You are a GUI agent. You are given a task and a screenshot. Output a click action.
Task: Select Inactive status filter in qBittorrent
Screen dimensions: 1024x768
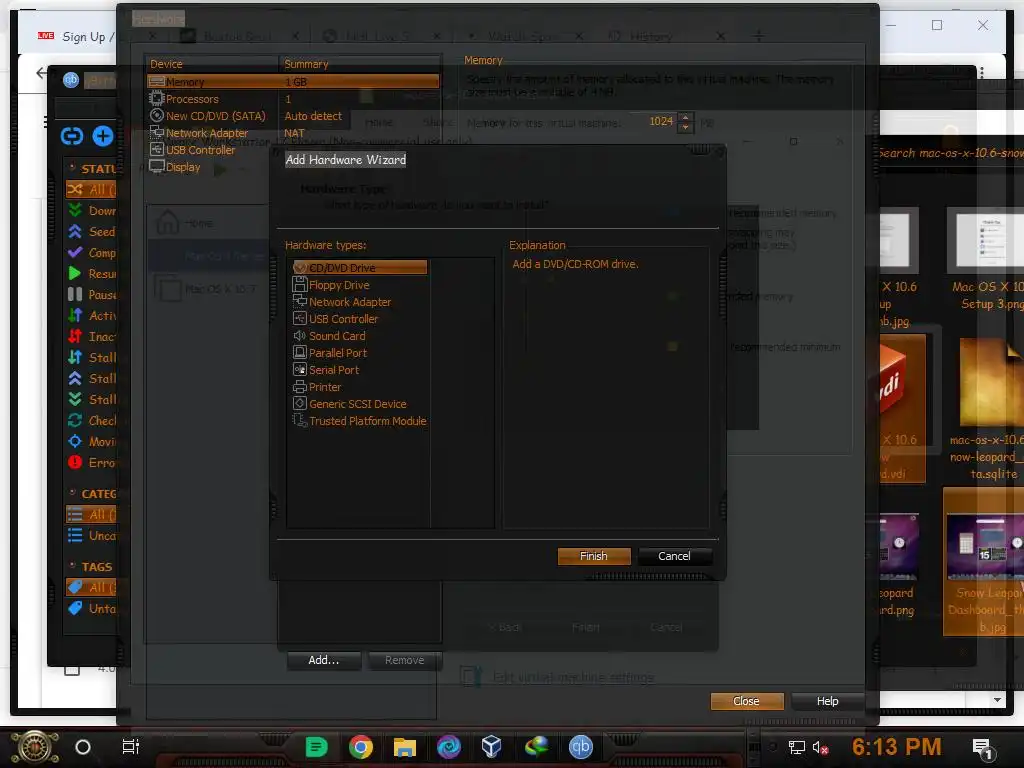tap(91, 336)
